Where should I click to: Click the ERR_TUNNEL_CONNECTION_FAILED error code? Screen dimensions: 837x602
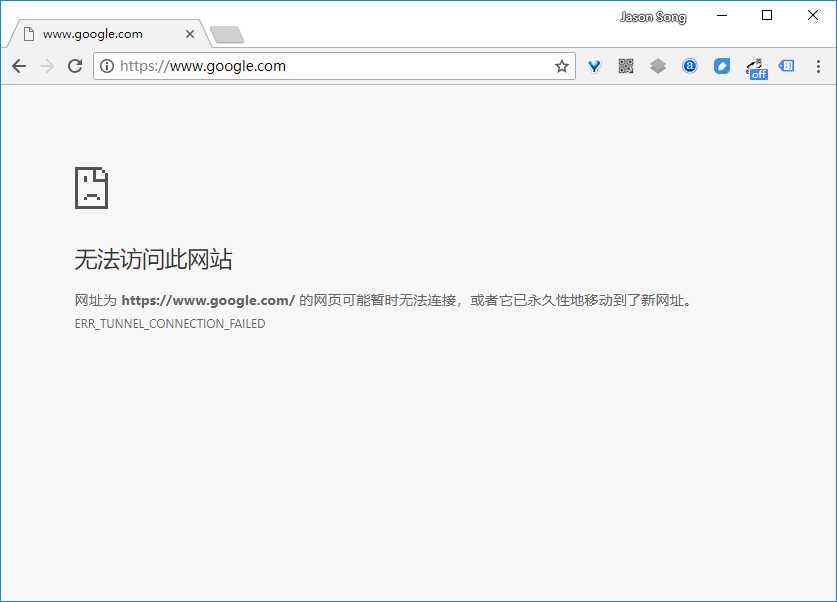tap(170, 324)
